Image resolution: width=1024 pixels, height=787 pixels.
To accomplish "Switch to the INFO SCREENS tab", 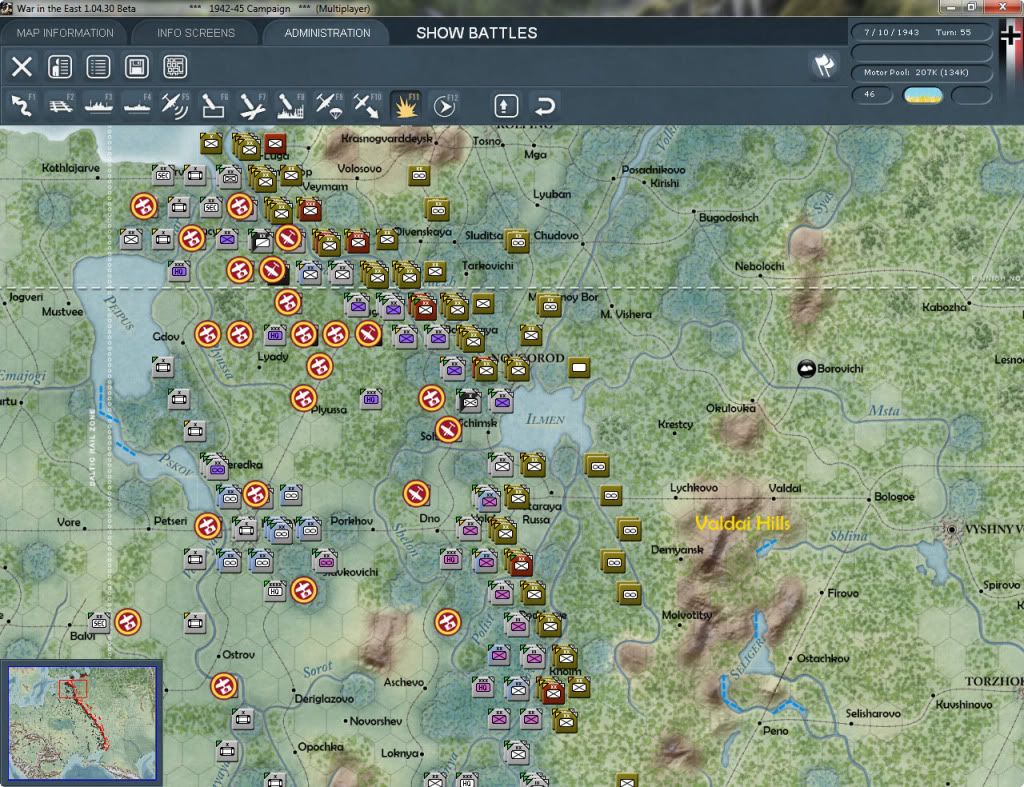I will (195, 33).
